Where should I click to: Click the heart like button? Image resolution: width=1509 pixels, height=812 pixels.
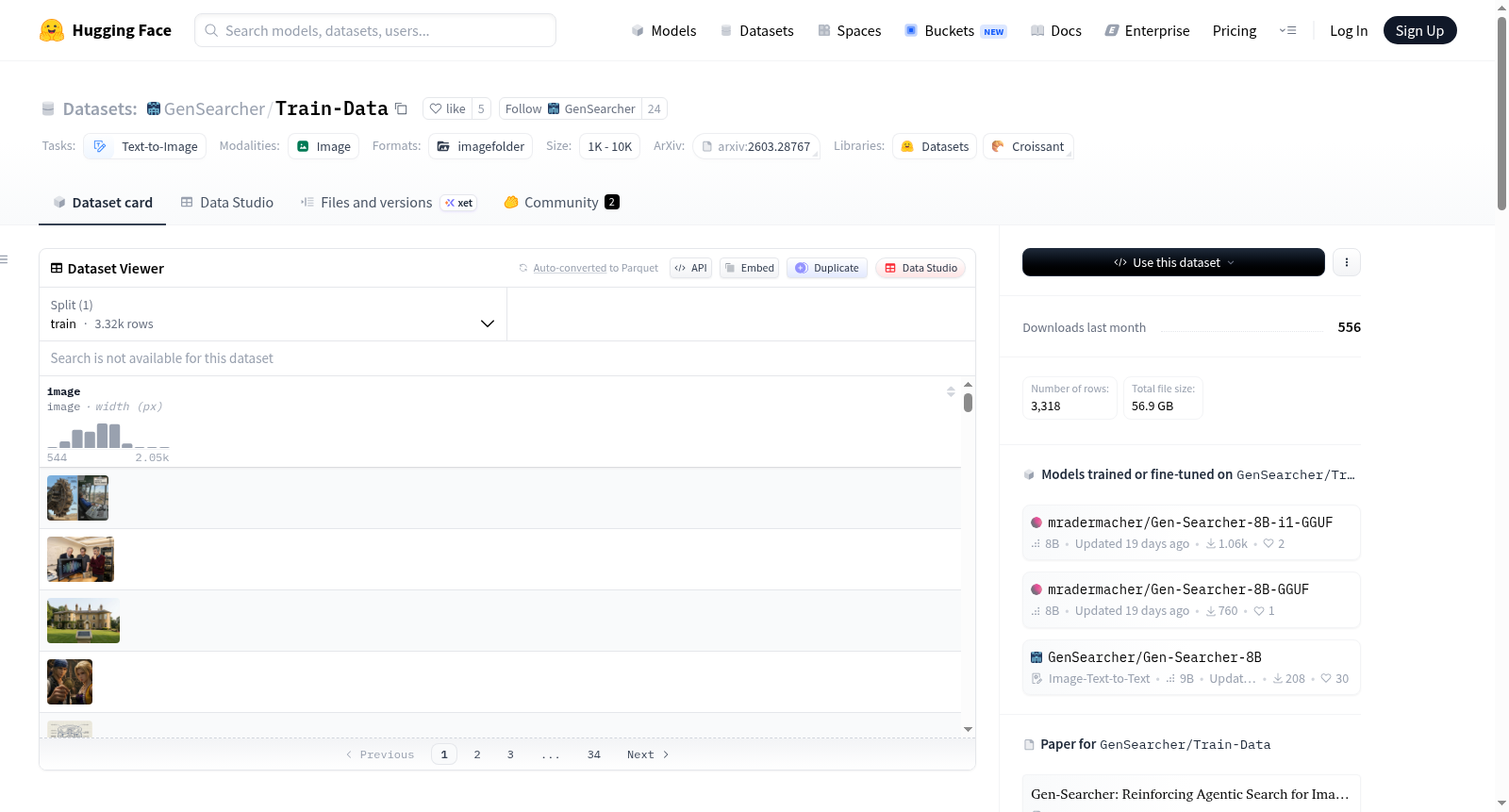[x=447, y=108]
